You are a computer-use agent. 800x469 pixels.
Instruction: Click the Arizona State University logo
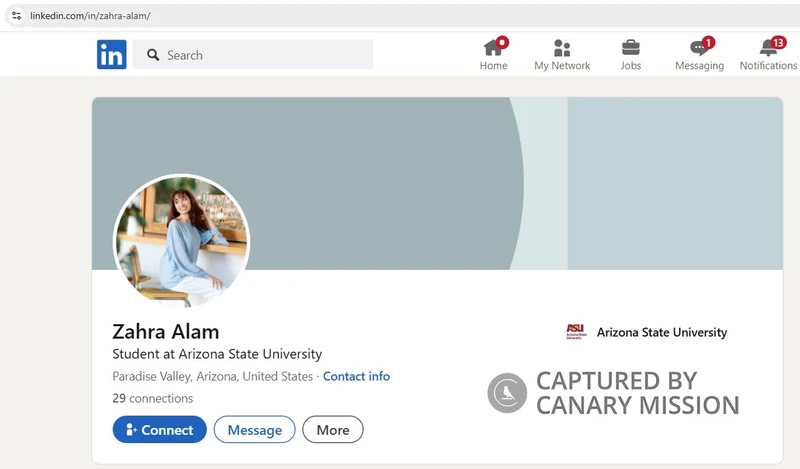click(x=576, y=332)
